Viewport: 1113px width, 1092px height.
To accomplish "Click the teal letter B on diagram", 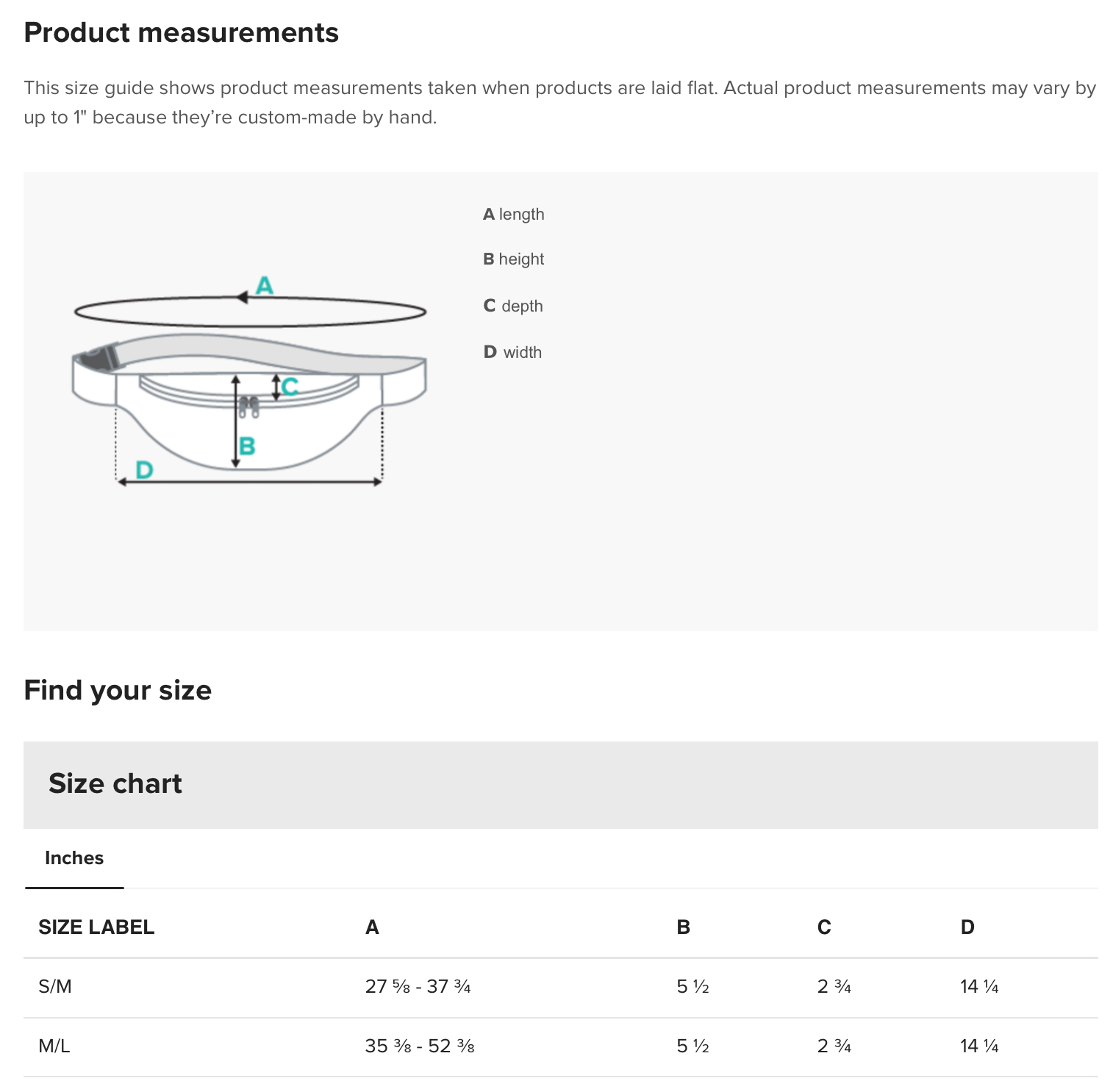I will pos(247,445).
